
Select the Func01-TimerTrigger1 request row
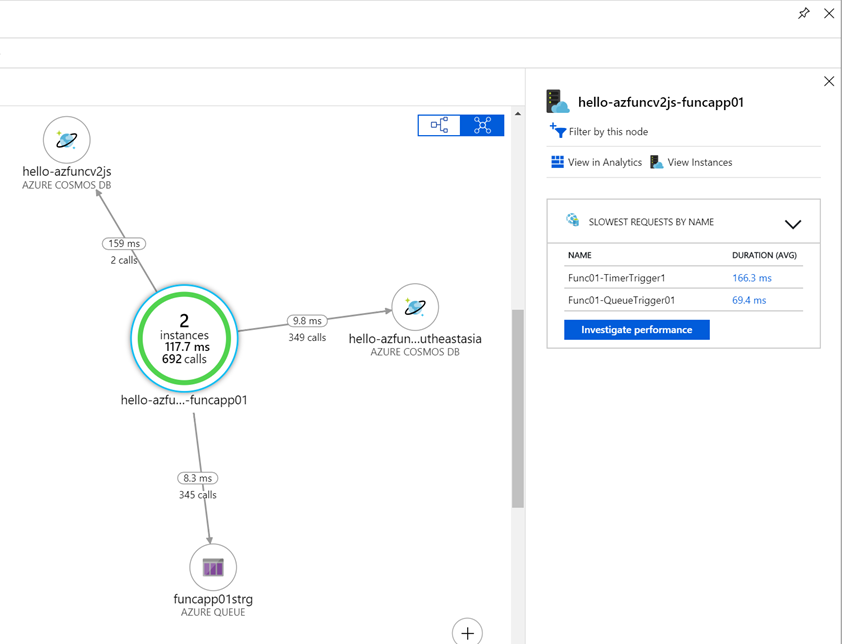pyautogui.click(x=615, y=278)
